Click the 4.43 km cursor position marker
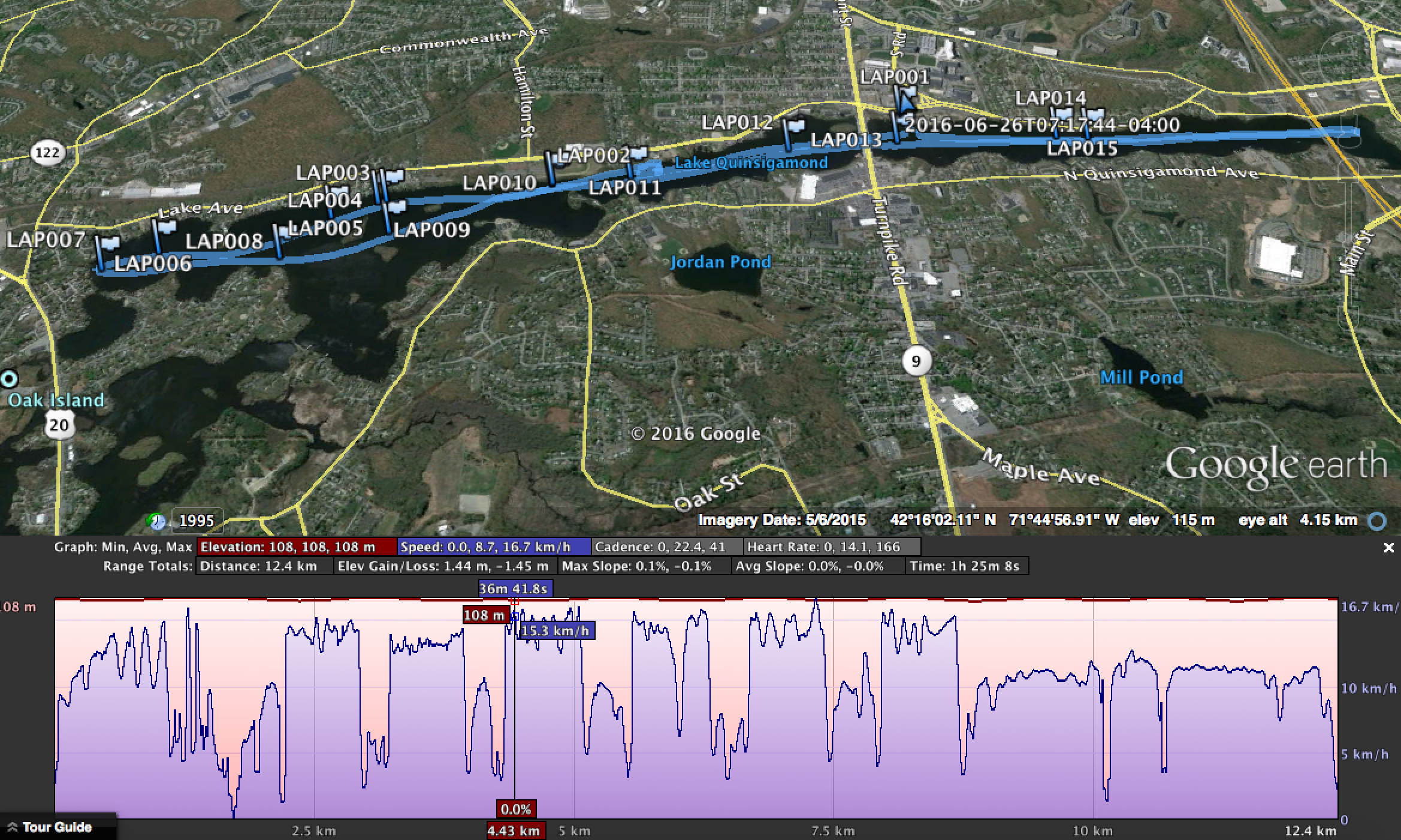 [514, 830]
